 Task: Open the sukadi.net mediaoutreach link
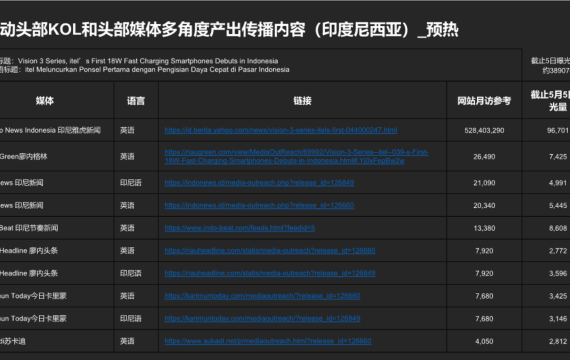268,341
